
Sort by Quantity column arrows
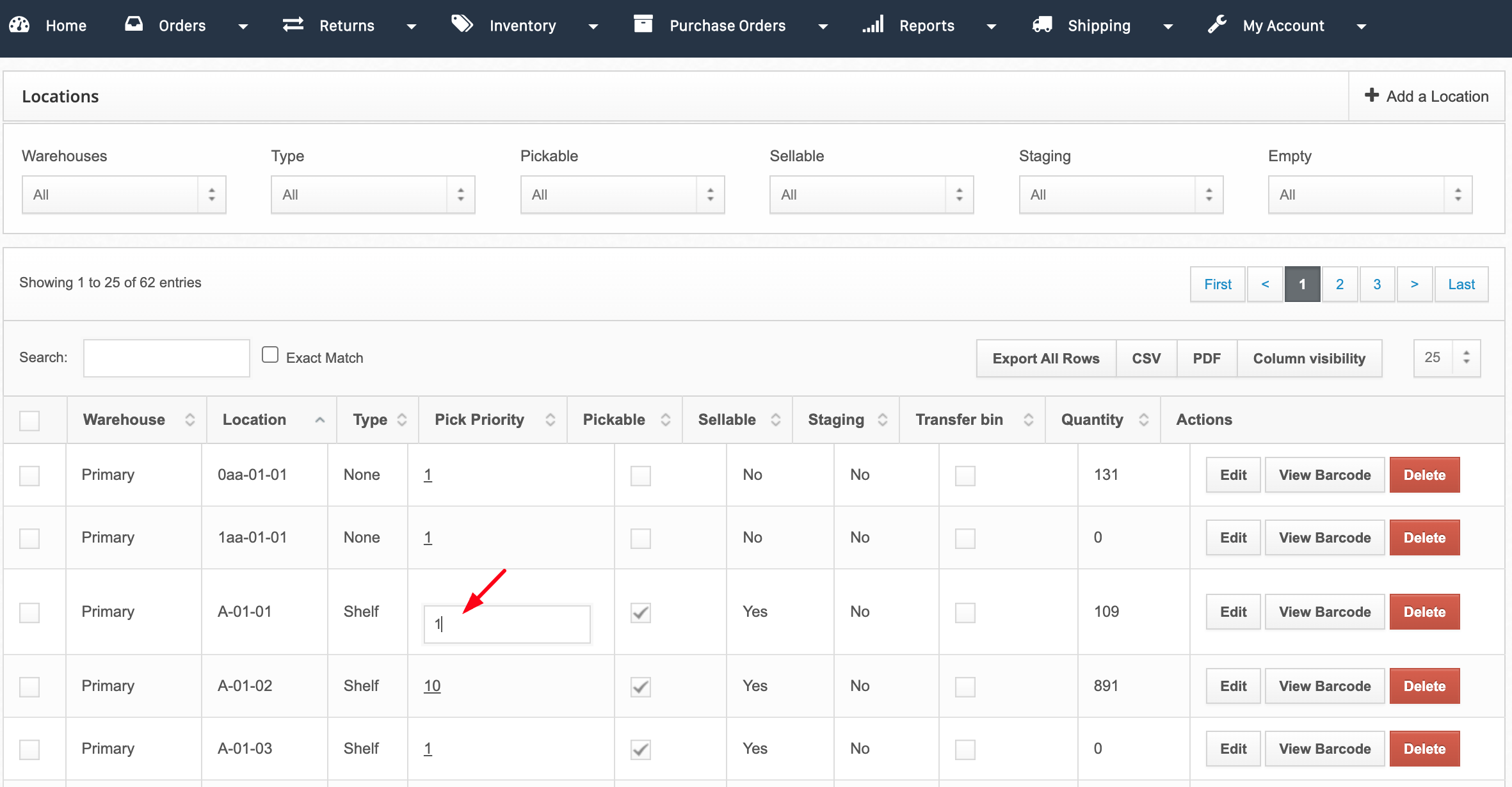(1144, 420)
